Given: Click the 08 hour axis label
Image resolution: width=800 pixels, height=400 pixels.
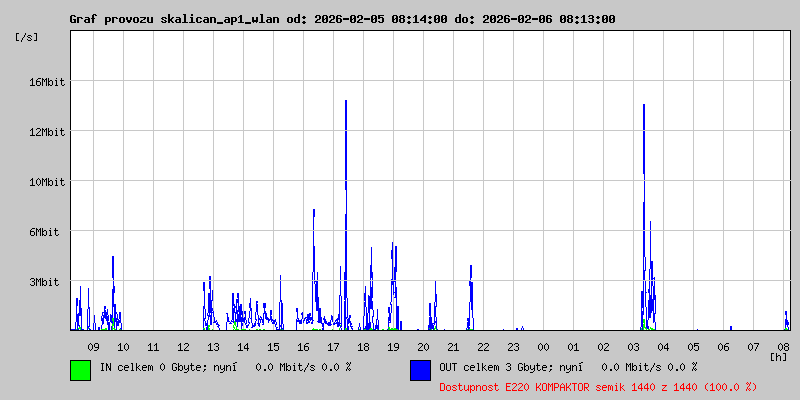Looking at the screenshot, I should [784, 347].
